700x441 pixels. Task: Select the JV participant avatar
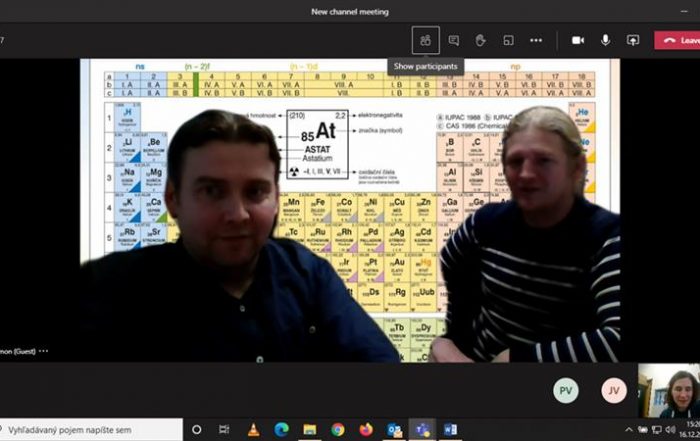[614, 391]
